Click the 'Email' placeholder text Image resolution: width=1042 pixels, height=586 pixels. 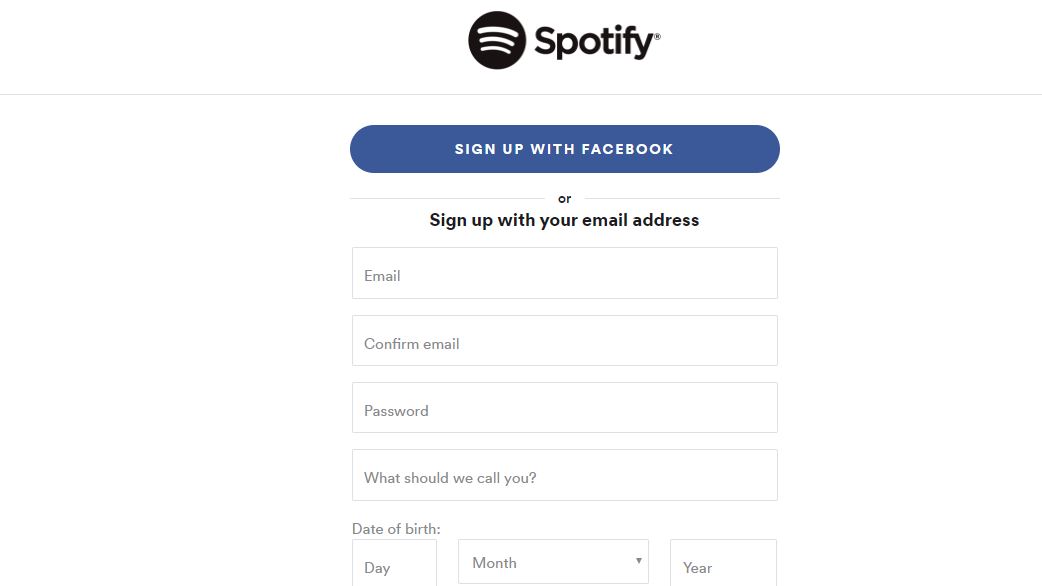point(382,276)
